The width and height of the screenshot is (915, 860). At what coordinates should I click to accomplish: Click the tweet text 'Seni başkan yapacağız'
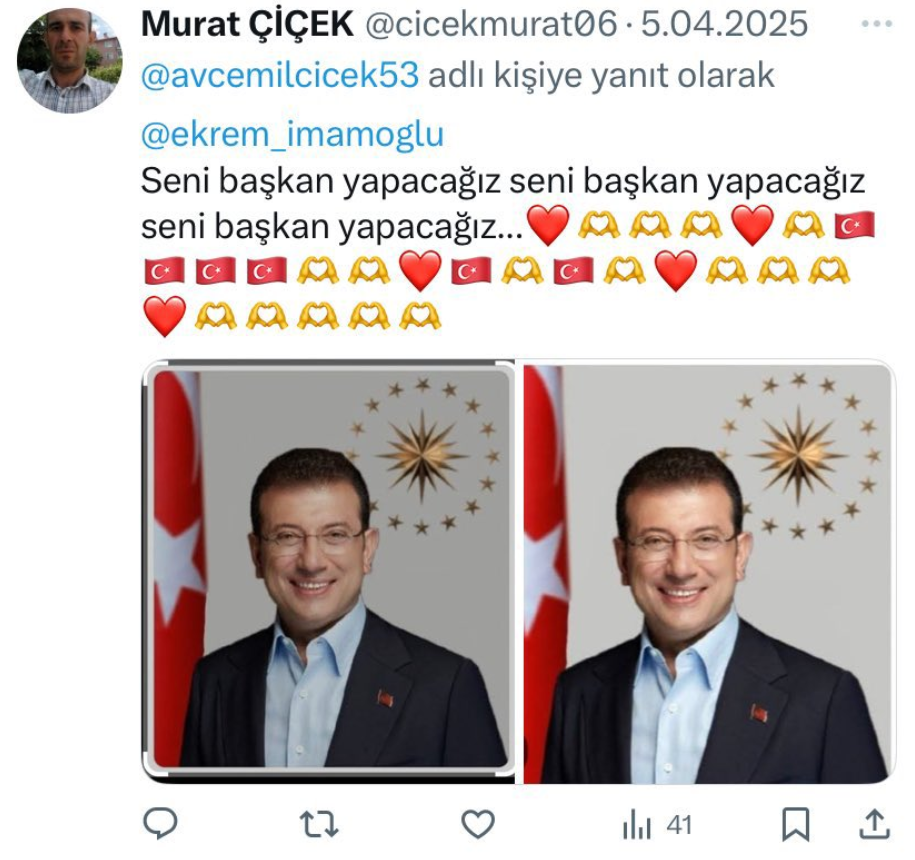point(320,181)
